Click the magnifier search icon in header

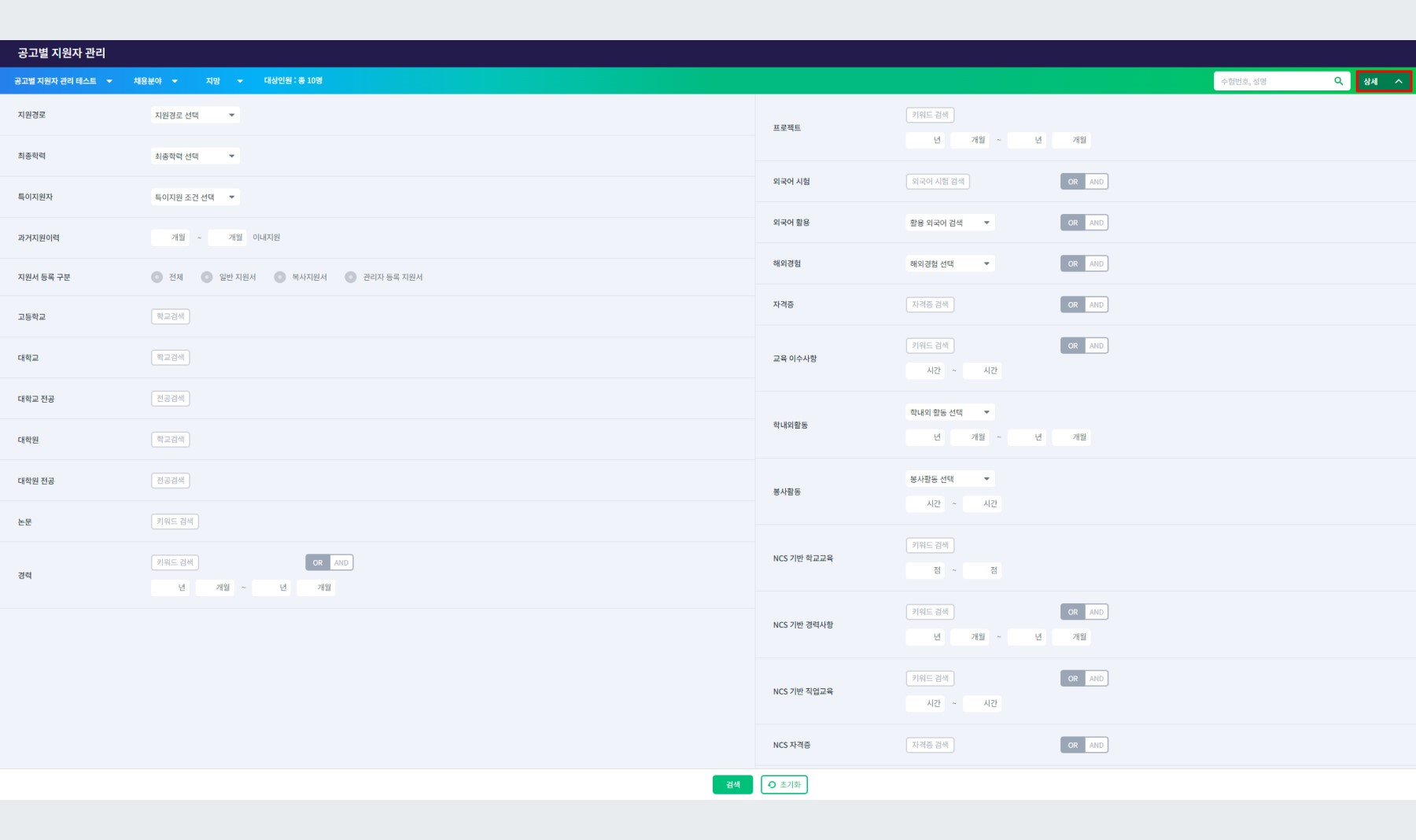click(x=1338, y=81)
